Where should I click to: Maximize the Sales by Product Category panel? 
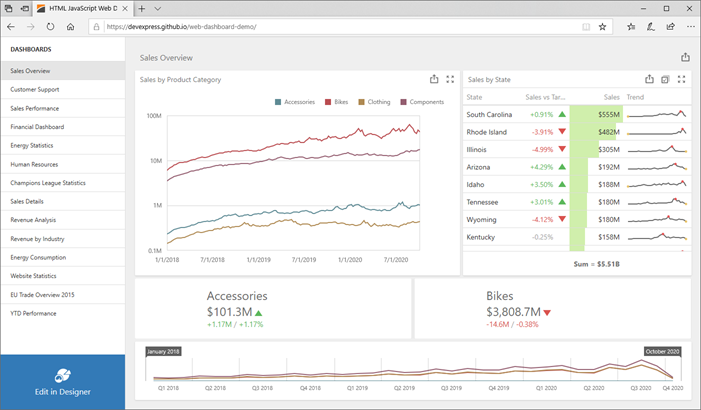coord(450,79)
